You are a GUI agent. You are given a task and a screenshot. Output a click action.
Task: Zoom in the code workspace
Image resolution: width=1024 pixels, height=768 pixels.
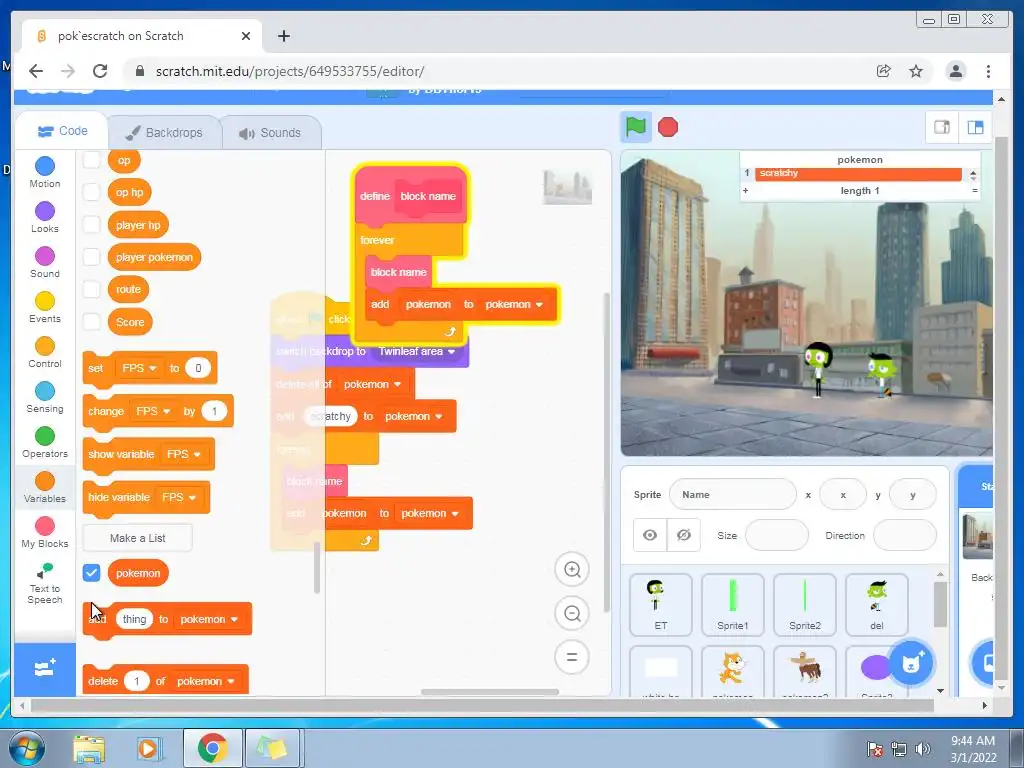[x=572, y=569]
